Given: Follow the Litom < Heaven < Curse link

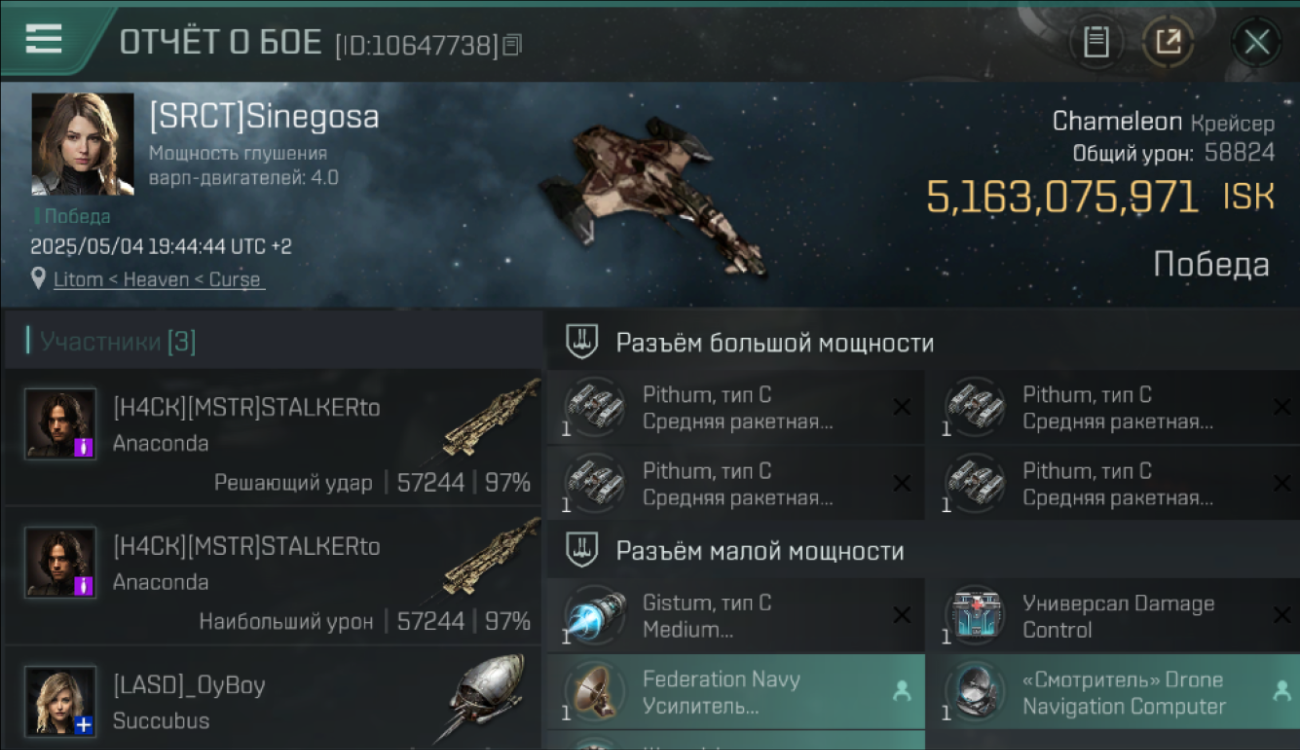Looking at the screenshot, I should coord(157,280).
